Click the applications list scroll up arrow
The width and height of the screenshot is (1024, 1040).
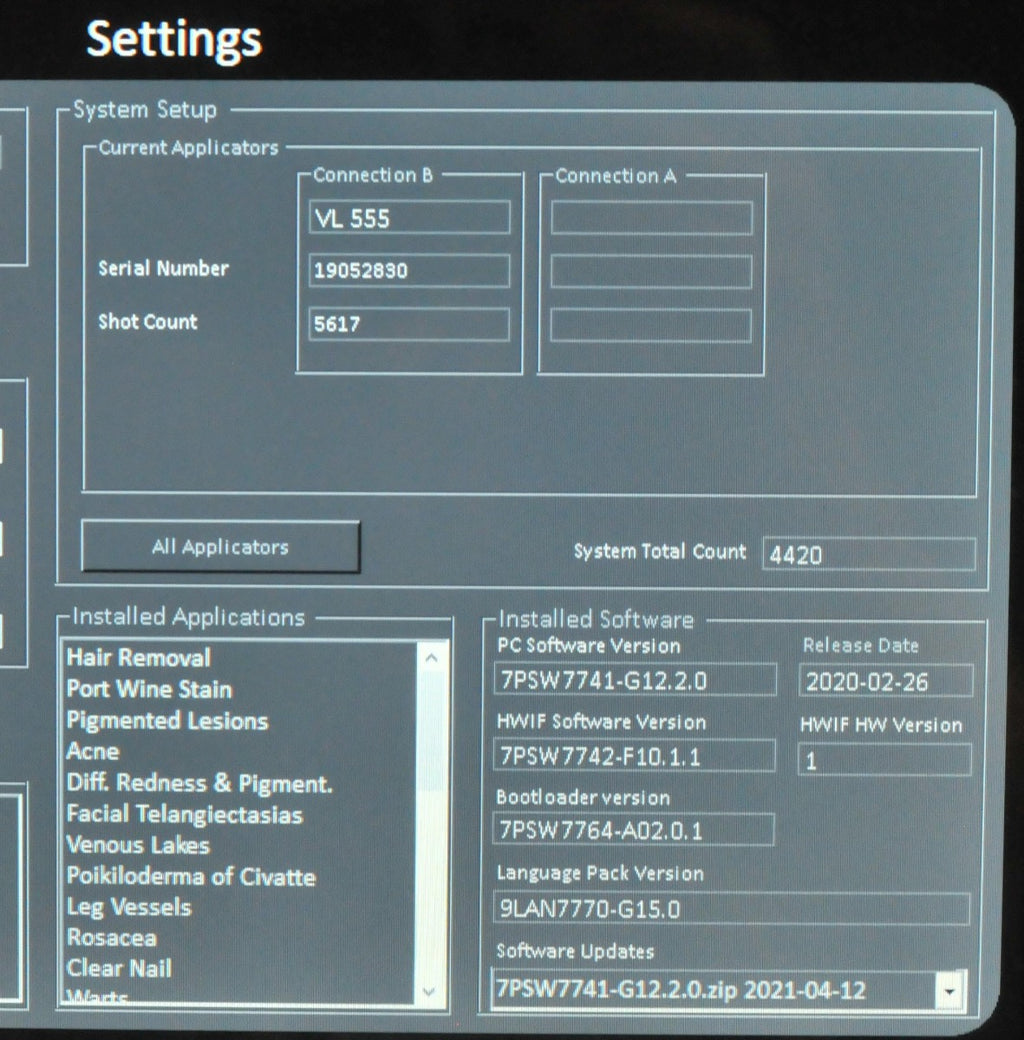point(430,658)
